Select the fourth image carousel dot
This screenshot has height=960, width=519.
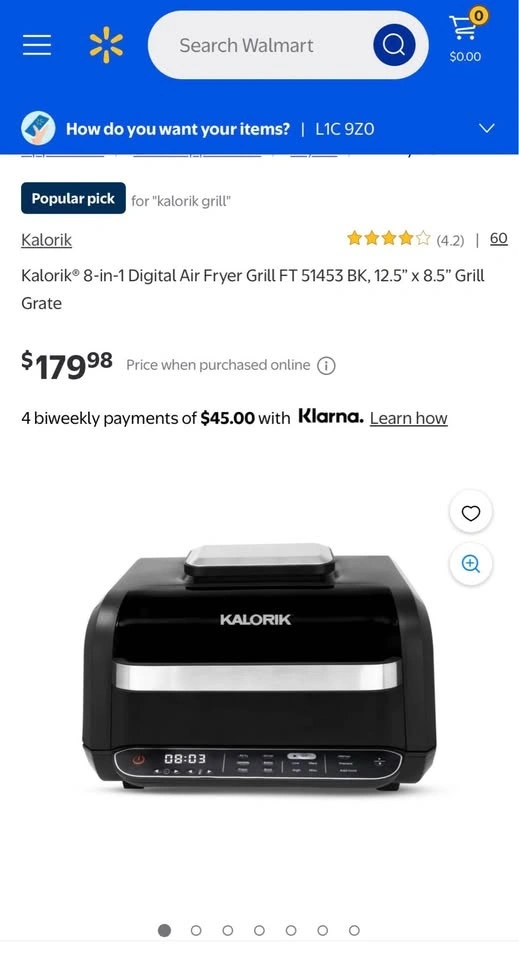pyautogui.click(x=260, y=931)
